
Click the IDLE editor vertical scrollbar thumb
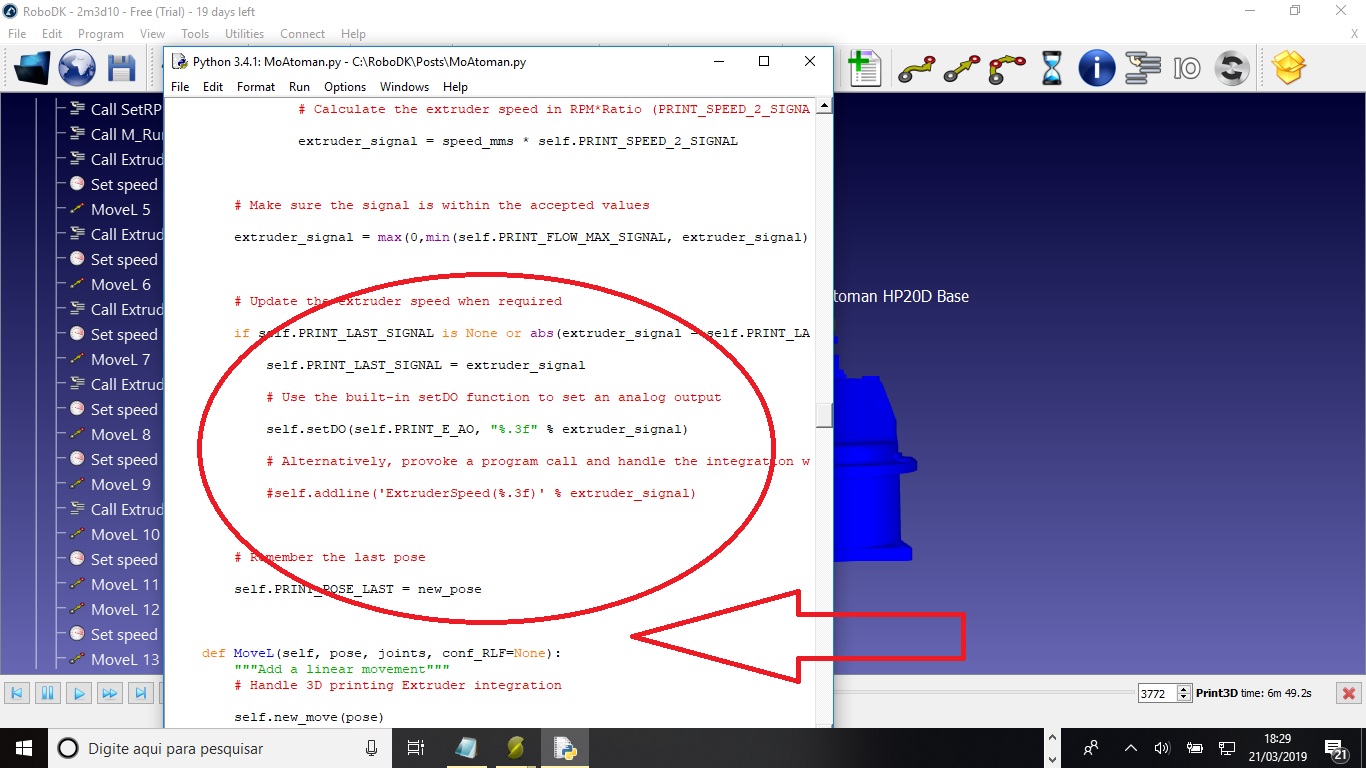pyautogui.click(x=824, y=415)
